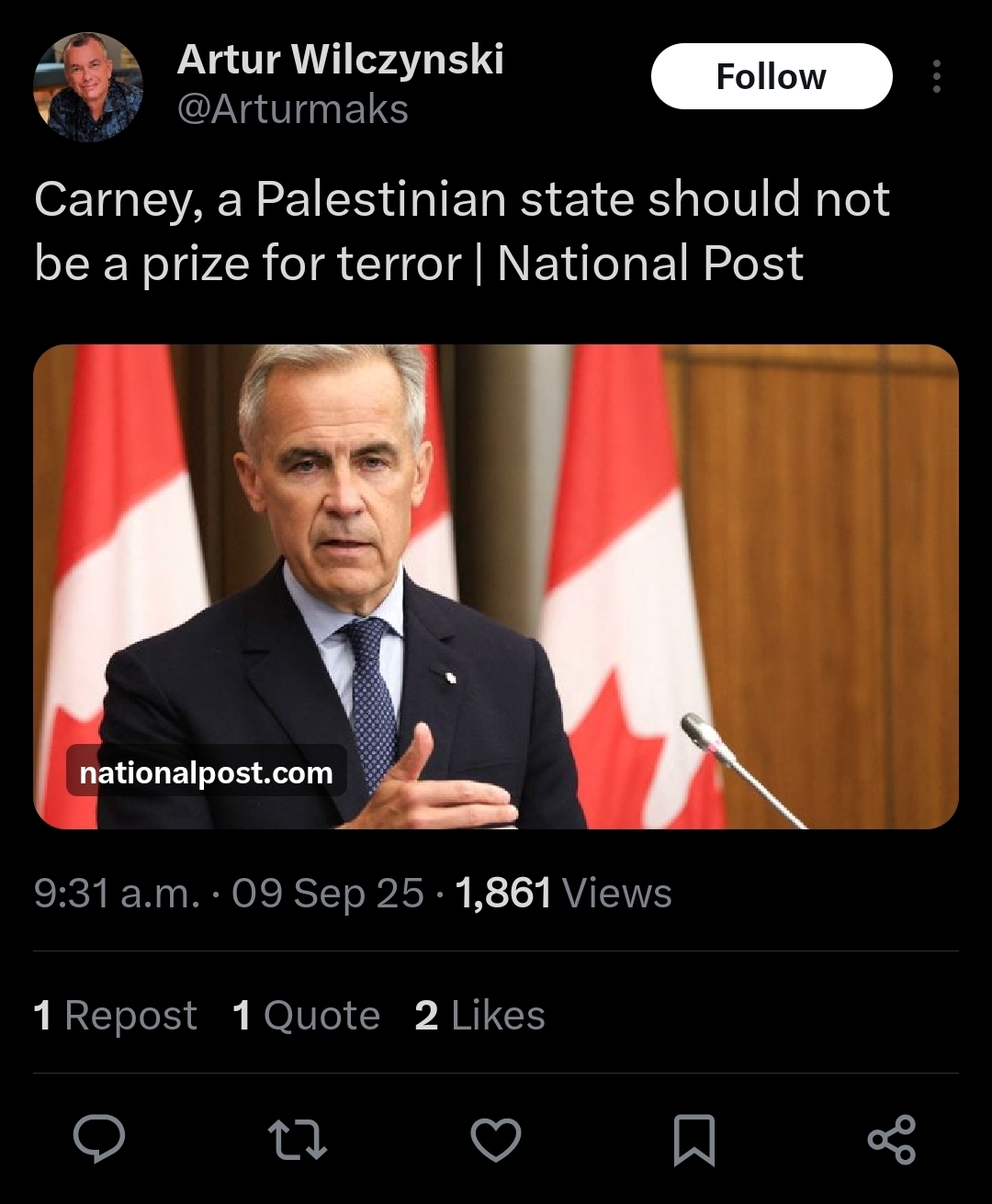Open the reply speech bubble icon
The width and height of the screenshot is (992, 1204).
click(99, 1140)
